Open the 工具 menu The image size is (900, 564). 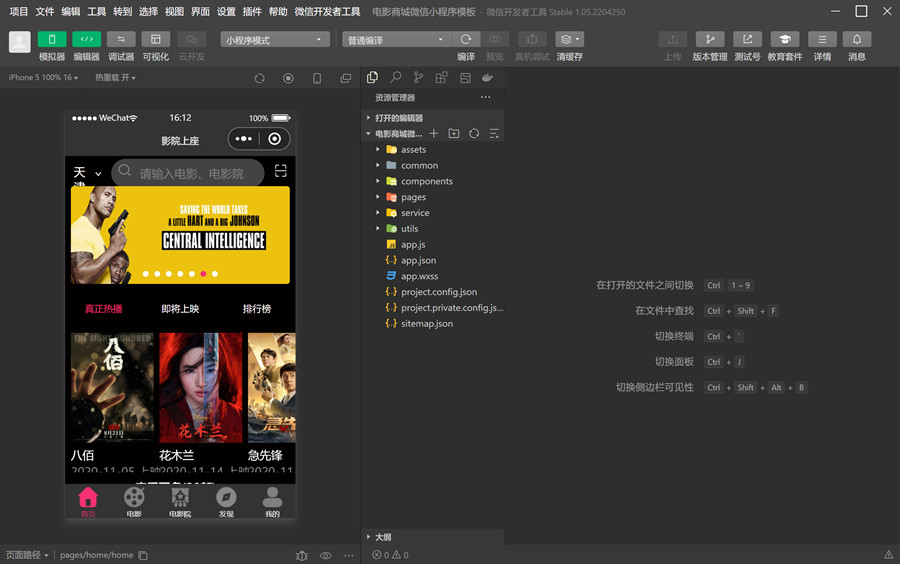96,11
